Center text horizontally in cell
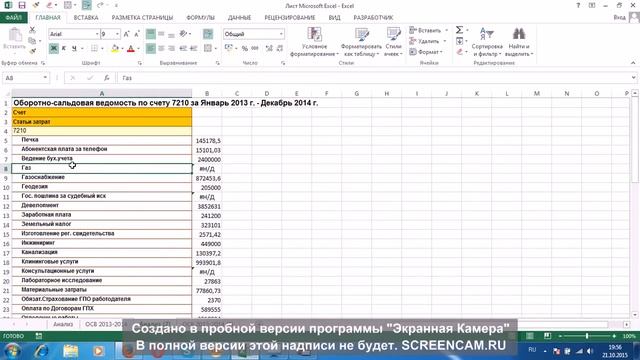The image size is (640, 360). click(161, 49)
